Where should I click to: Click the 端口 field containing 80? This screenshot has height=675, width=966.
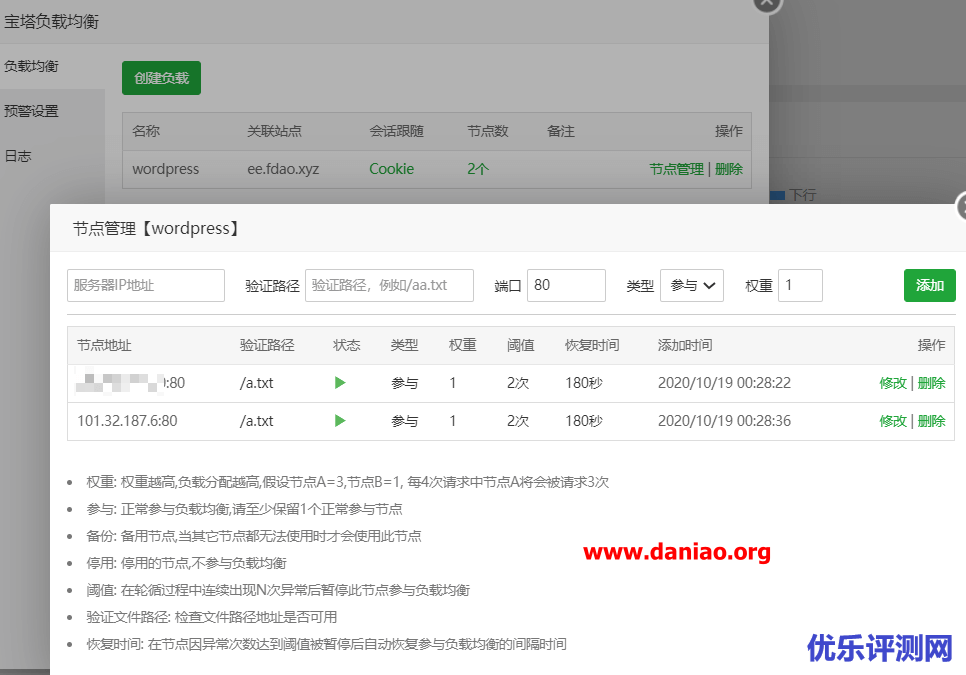pos(566,285)
